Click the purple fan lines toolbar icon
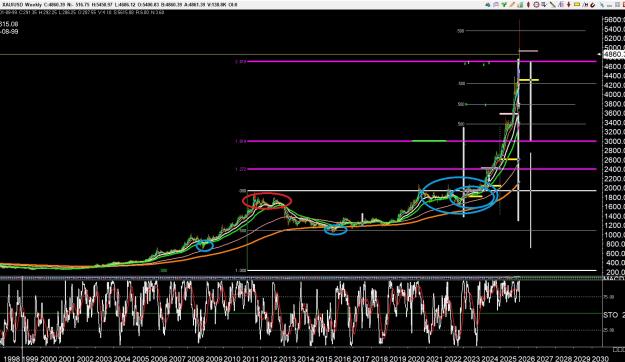This screenshot has height=362, width=625. coord(561,5)
